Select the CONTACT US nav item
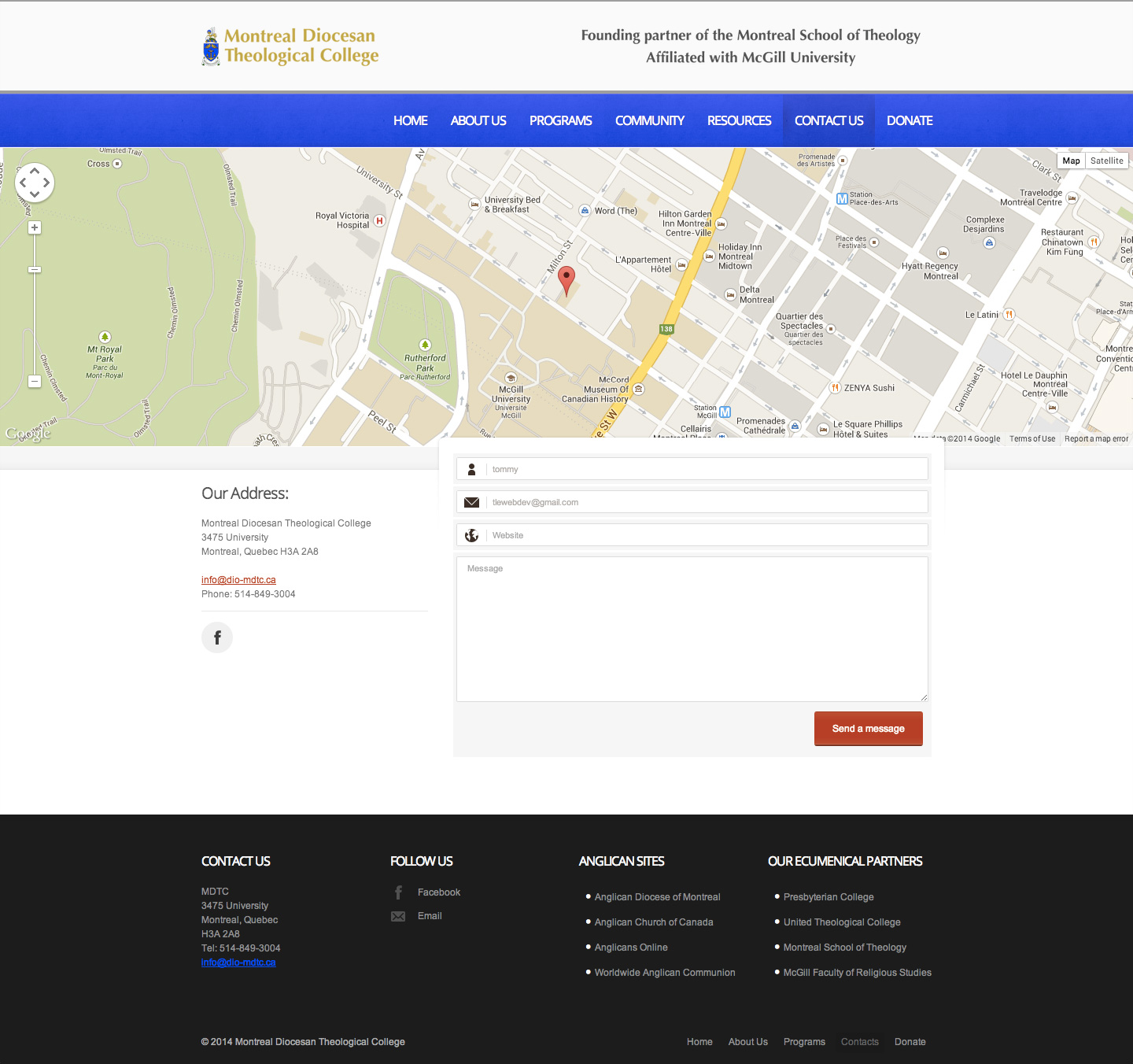1133x1064 pixels. pyautogui.click(x=829, y=120)
